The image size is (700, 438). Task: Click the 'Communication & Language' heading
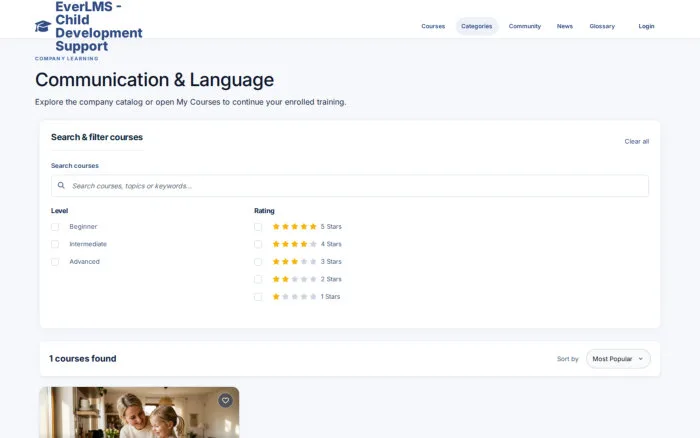coord(154,80)
